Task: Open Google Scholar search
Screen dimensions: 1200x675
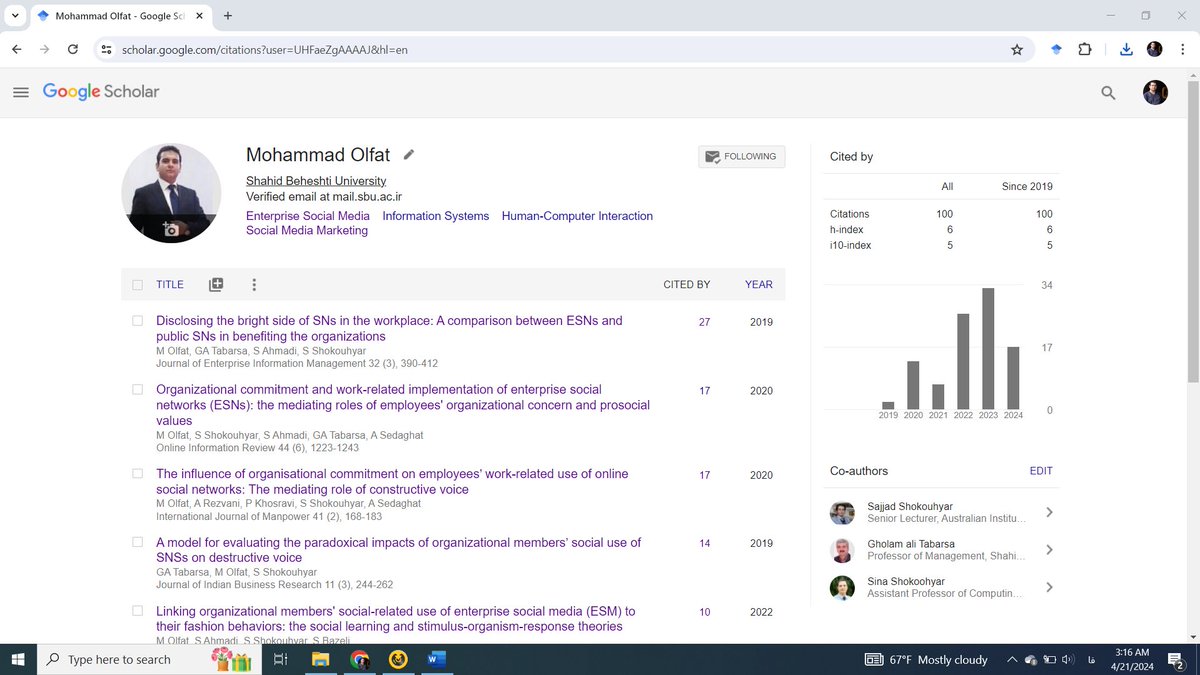Action: tap(1107, 92)
